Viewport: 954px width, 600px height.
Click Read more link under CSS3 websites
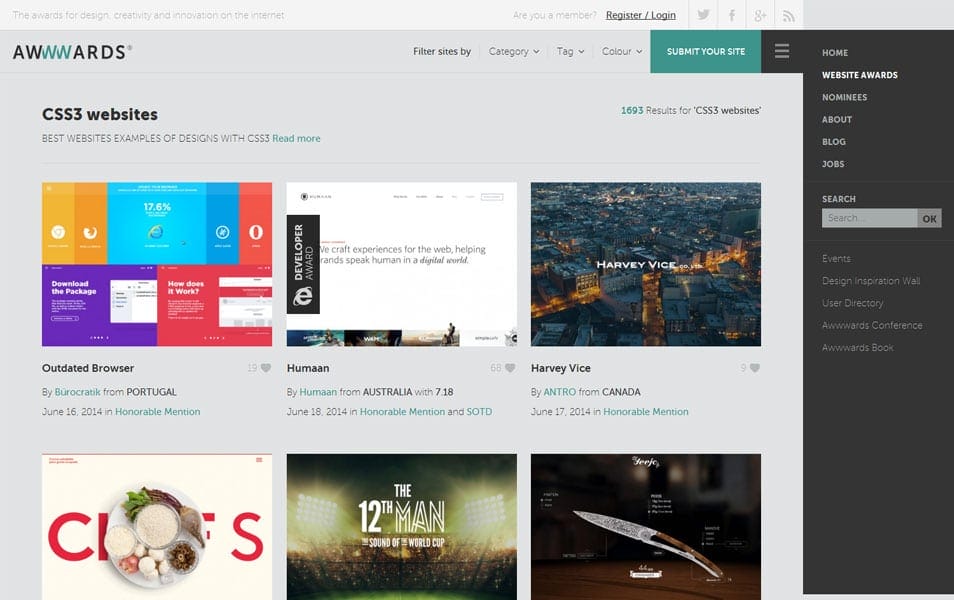pos(296,138)
